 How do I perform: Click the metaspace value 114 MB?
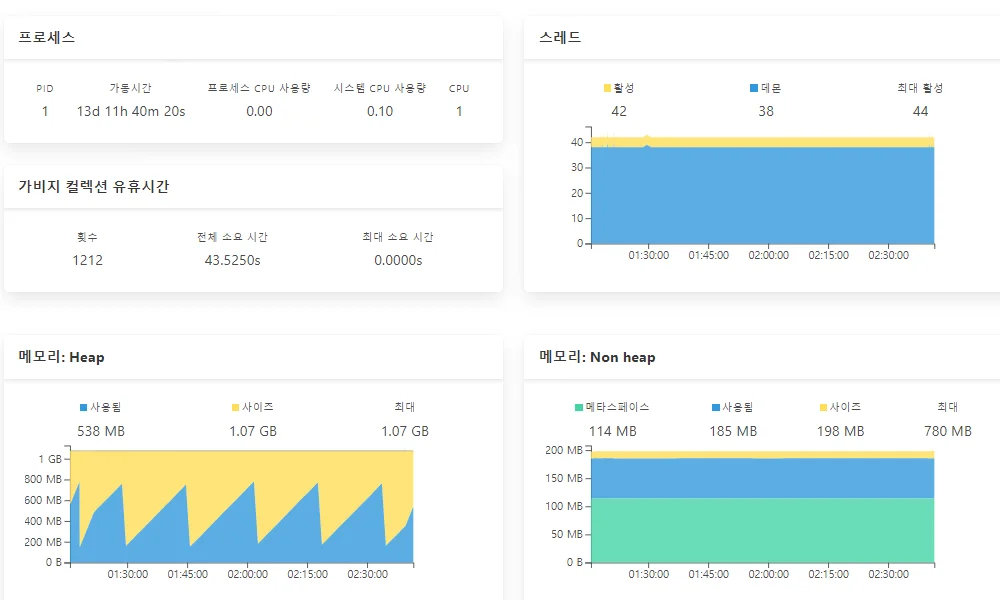(x=612, y=431)
